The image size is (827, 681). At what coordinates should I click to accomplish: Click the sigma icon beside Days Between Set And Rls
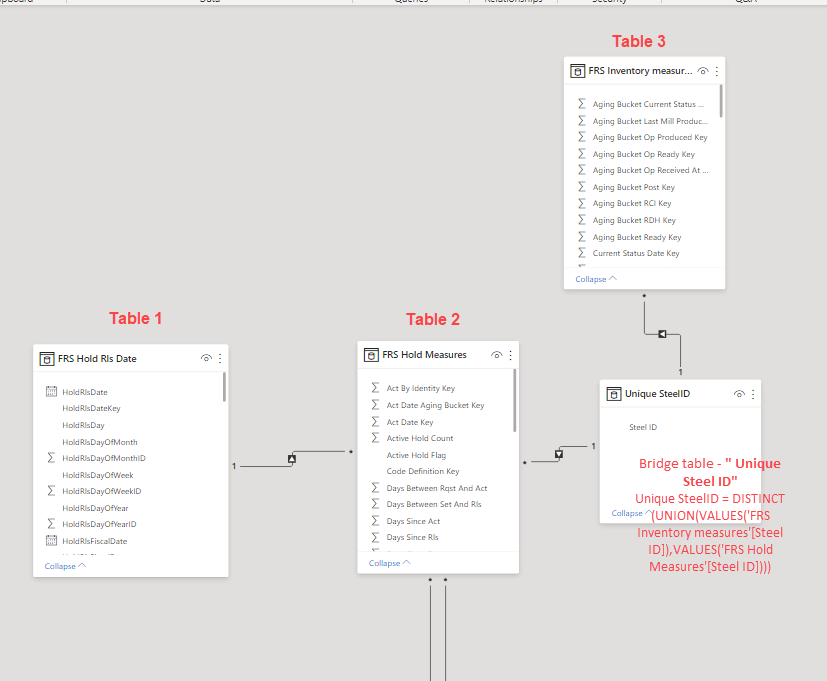point(375,504)
